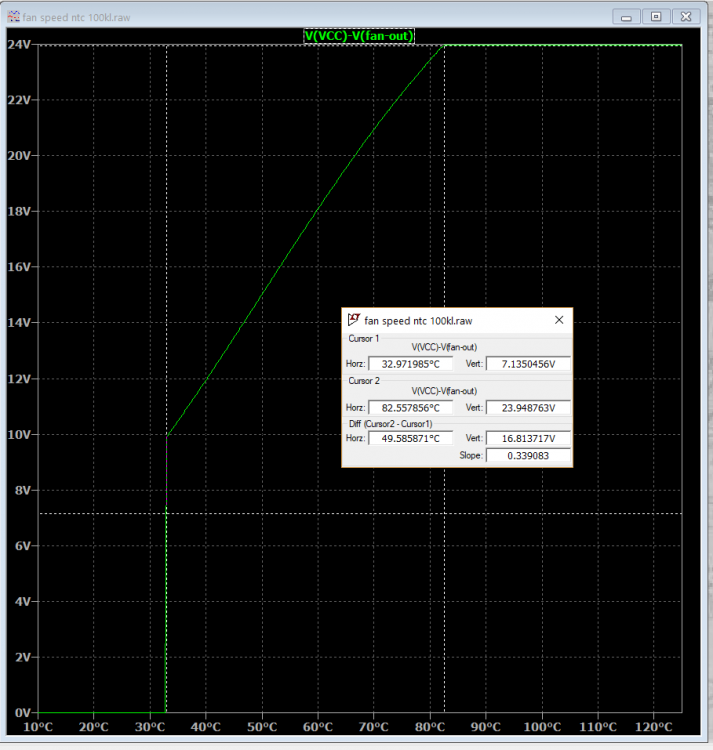Viewport: 713px width, 750px height.
Task: Close the cursor readout dialog
Action: [559, 320]
